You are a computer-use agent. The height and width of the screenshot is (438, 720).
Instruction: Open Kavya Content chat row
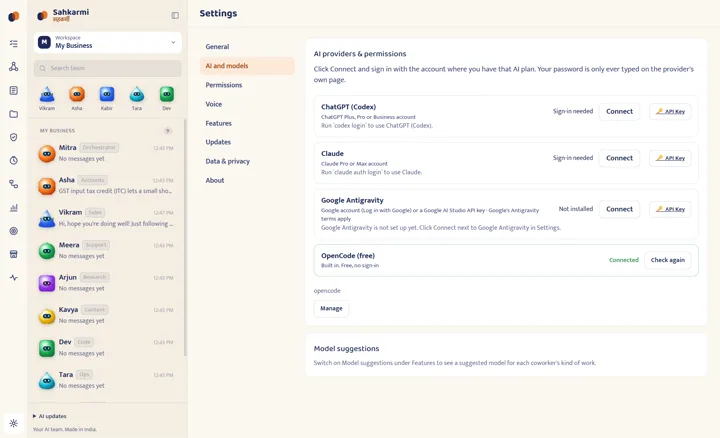coord(107,315)
